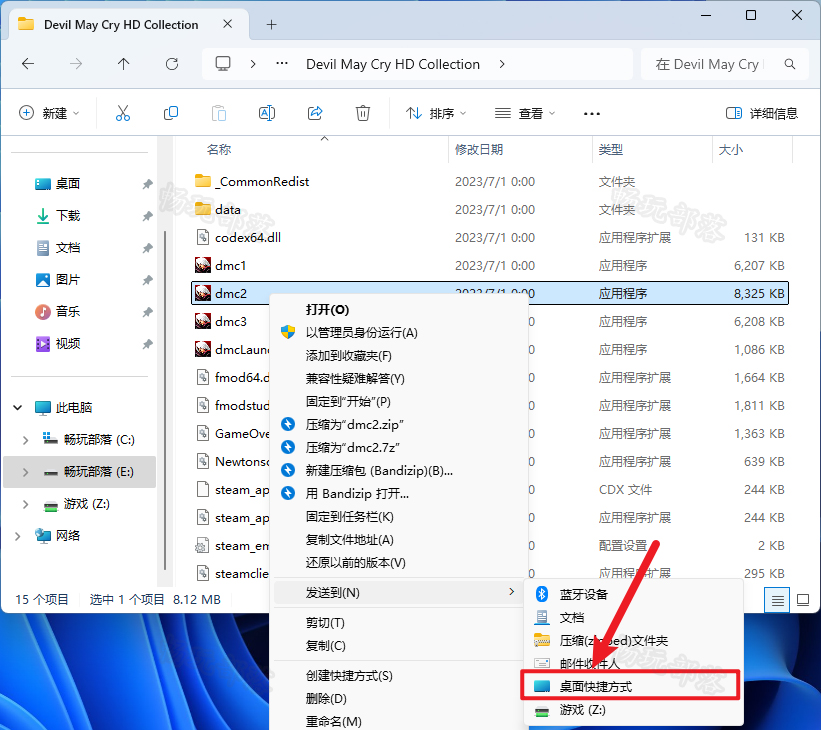Expand the 畅玩部落 (E:) drive node
Viewport: 821px width, 730px height.
[x=25, y=472]
